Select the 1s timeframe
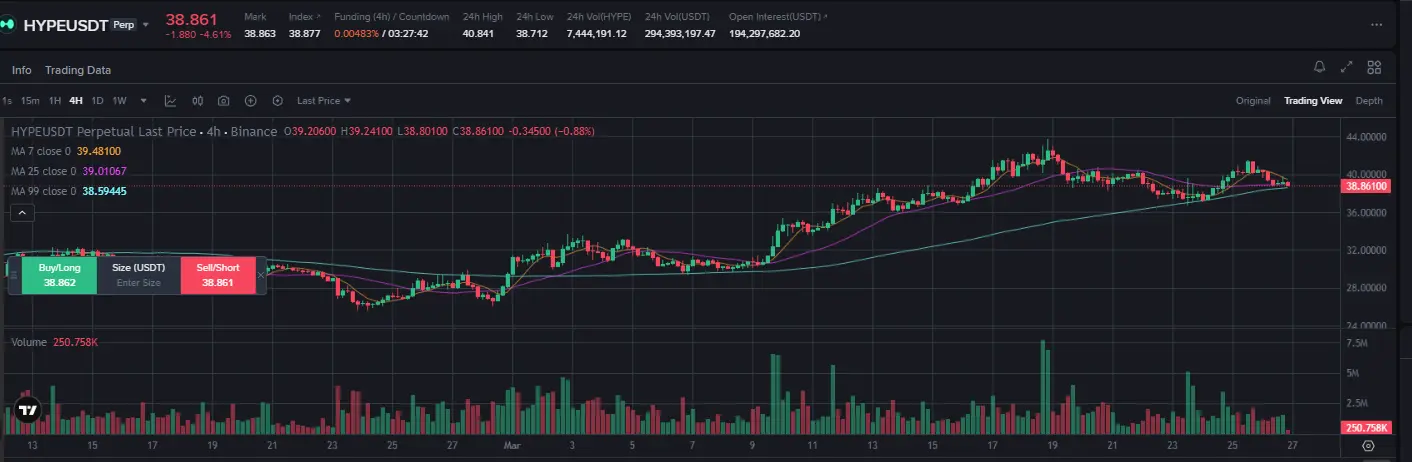The height and width of the screenshot is (462, 1412). 7,101
